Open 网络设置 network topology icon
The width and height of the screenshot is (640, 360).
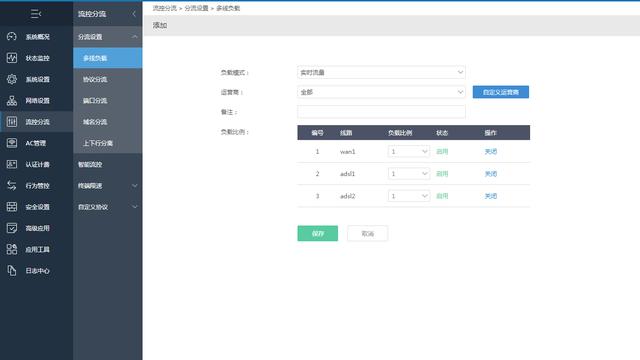coord(12,100)
